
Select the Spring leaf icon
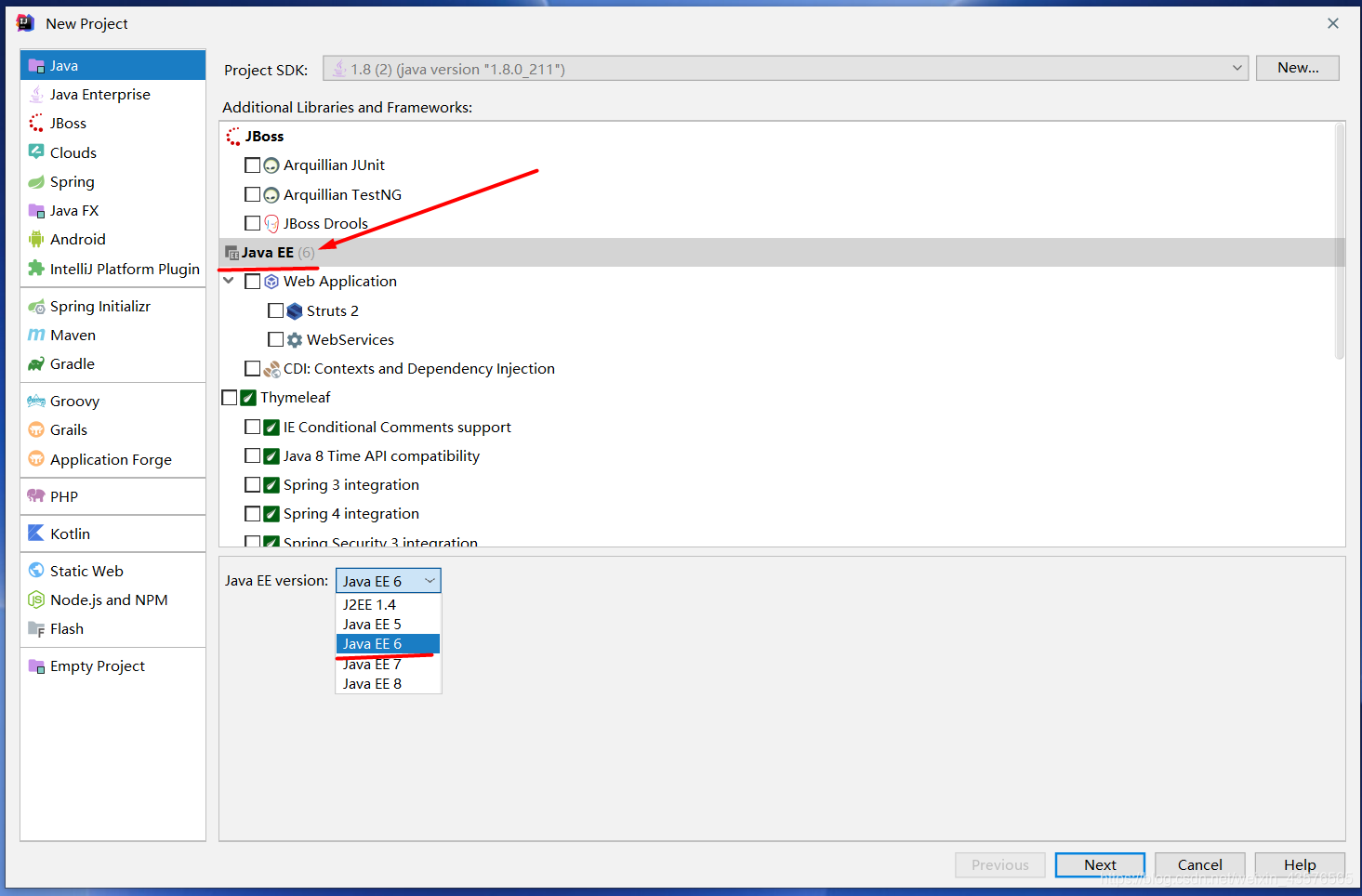click(x=36, y=181)
